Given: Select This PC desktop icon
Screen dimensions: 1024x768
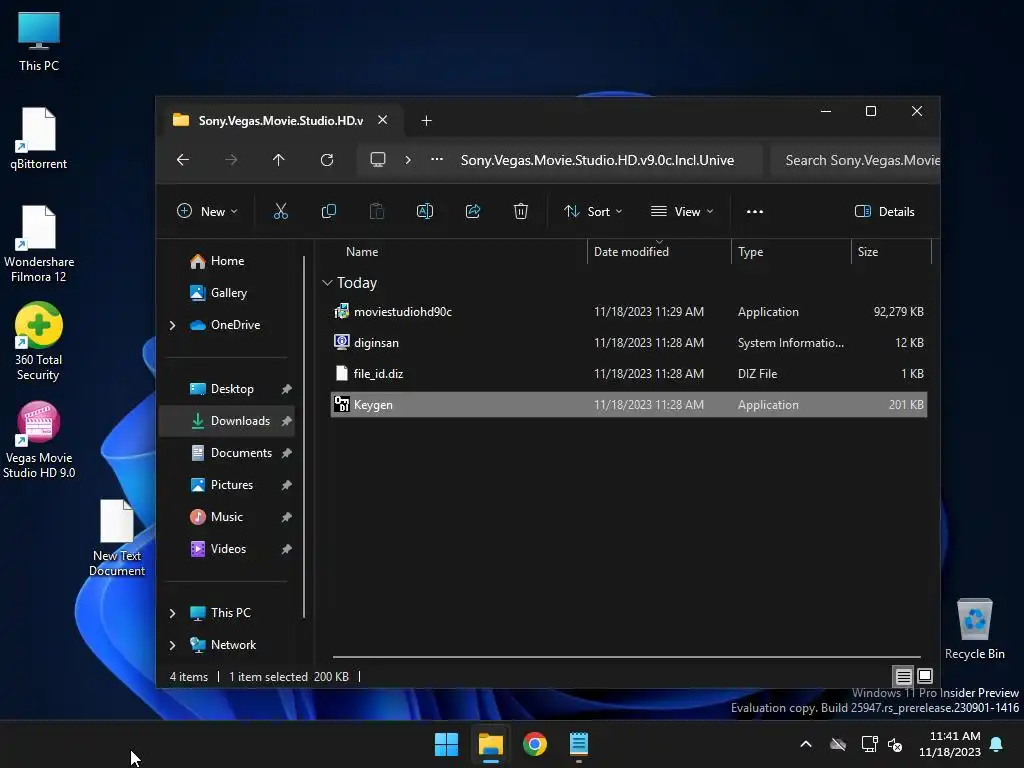Looking at the screenshot, I should (39, 40).
